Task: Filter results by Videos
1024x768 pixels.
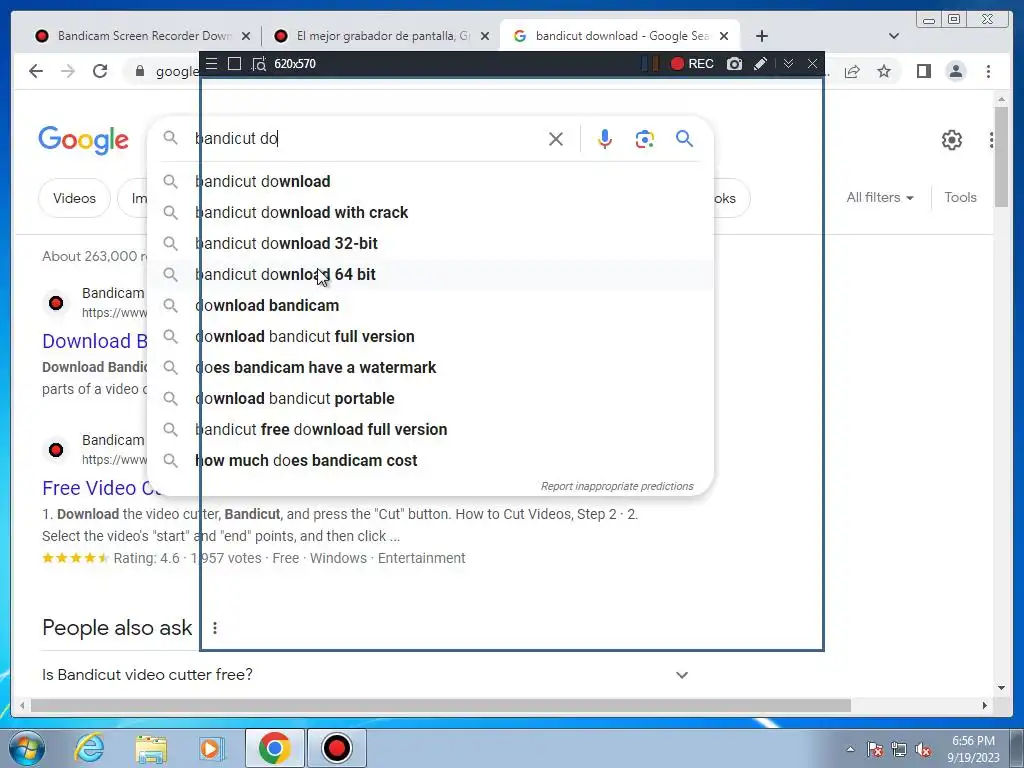Action: click(74, 198)
